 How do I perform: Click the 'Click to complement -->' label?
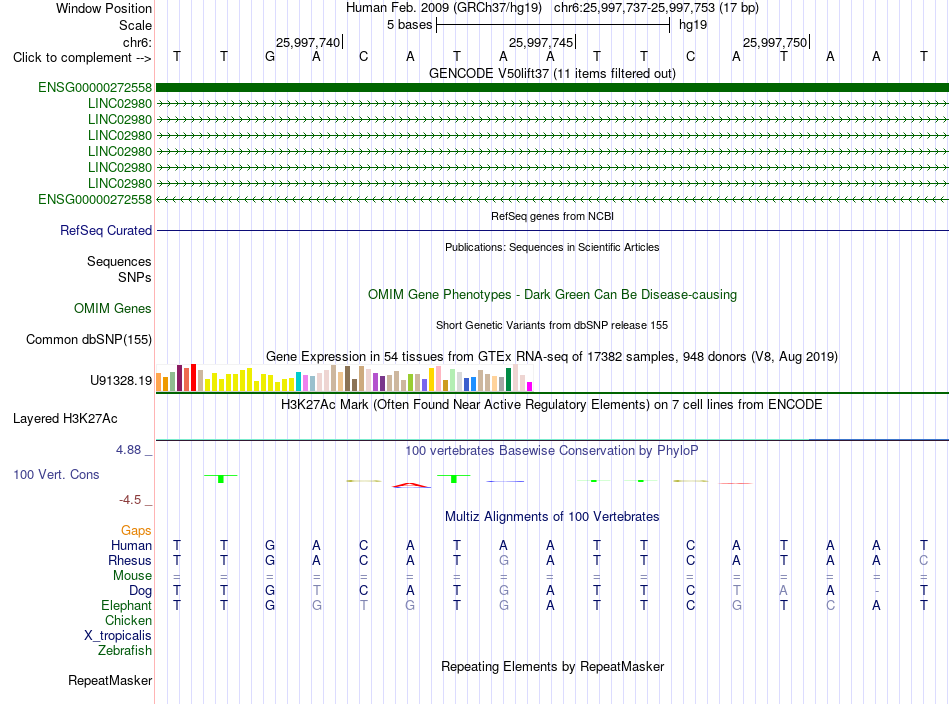(x=82, y=58)
